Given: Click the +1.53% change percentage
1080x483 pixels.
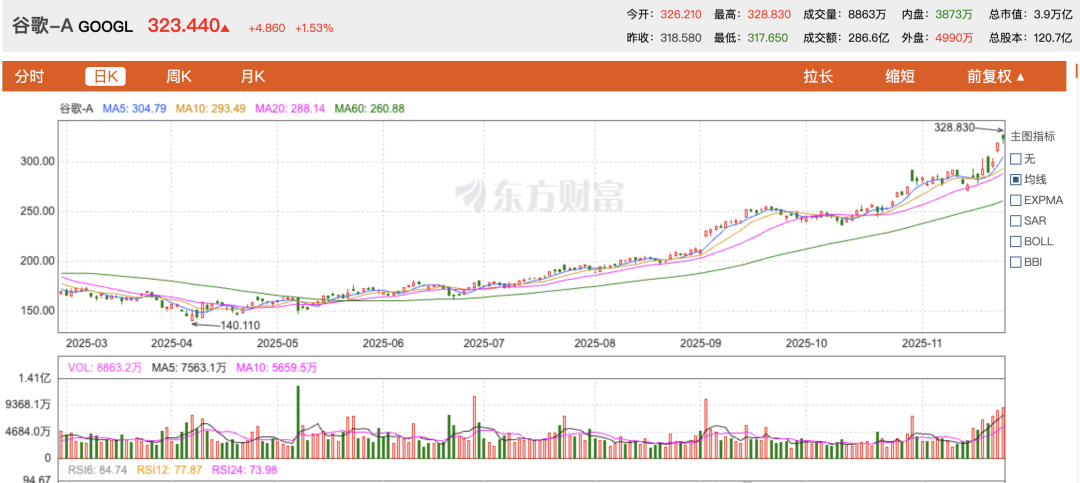Looking at the screenshot, I should pos(314,28).
